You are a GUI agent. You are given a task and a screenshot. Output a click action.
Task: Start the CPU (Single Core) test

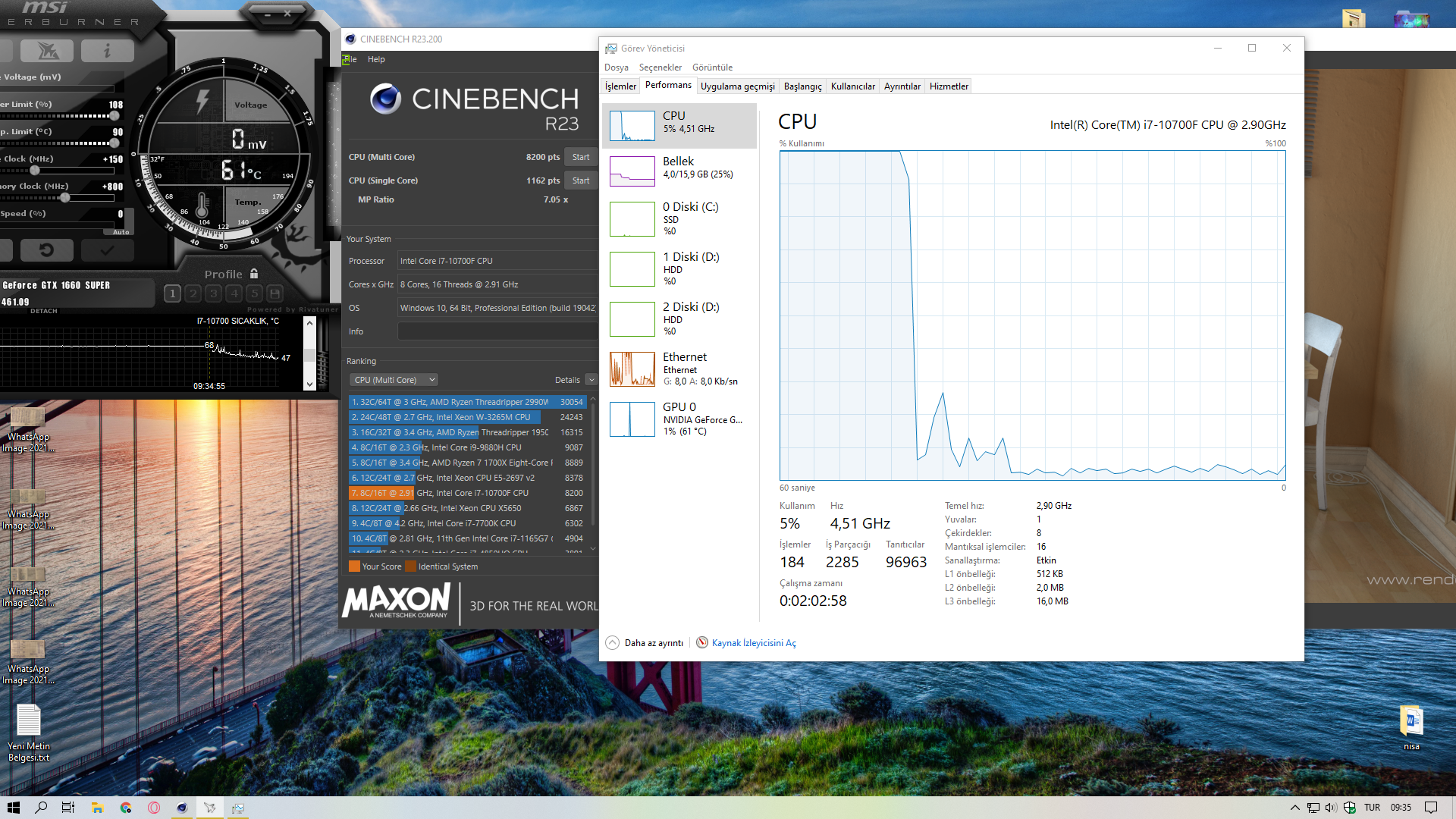click(x=581, y=180)
